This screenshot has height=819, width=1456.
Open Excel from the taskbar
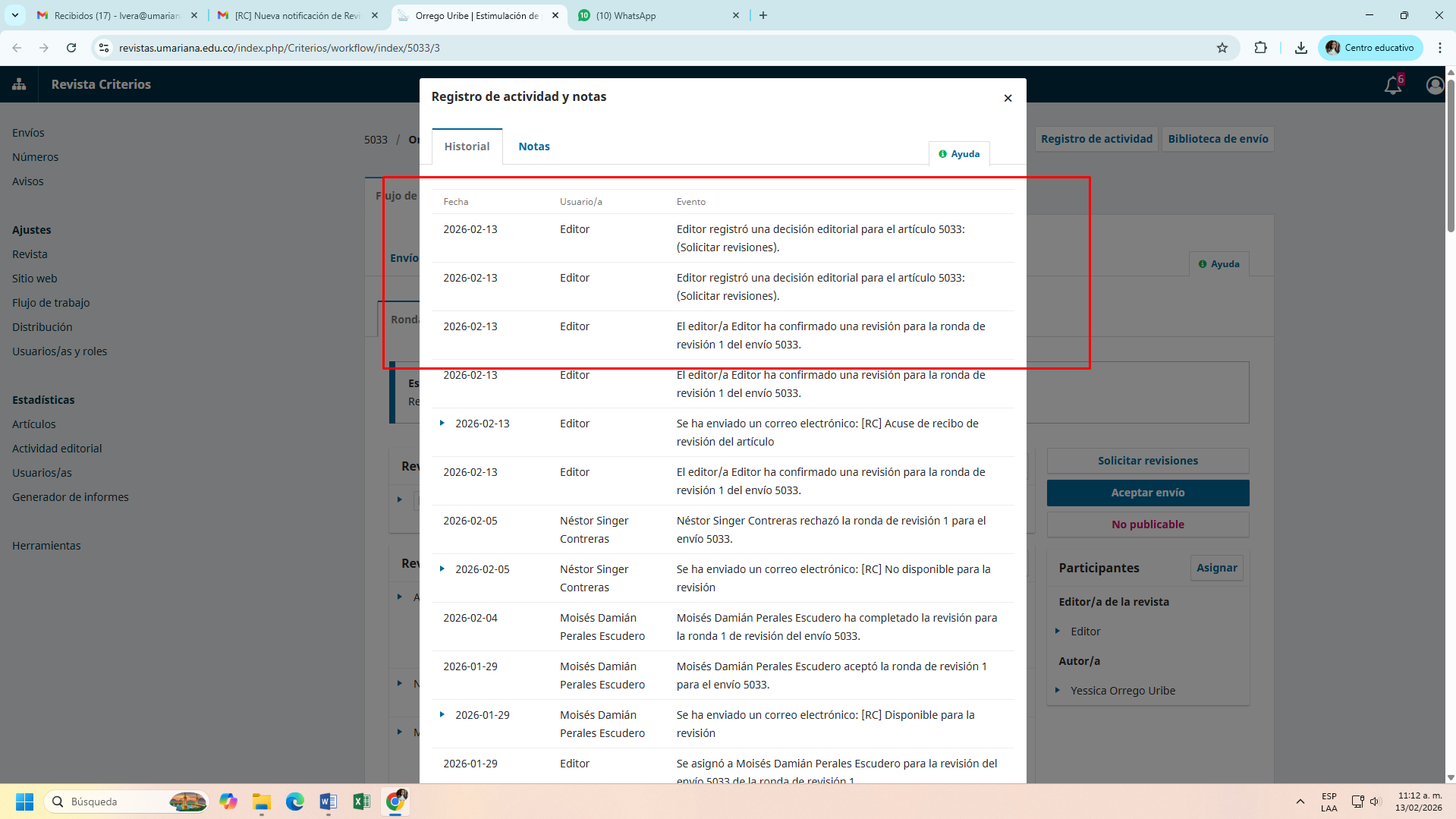tap(361, 802)
